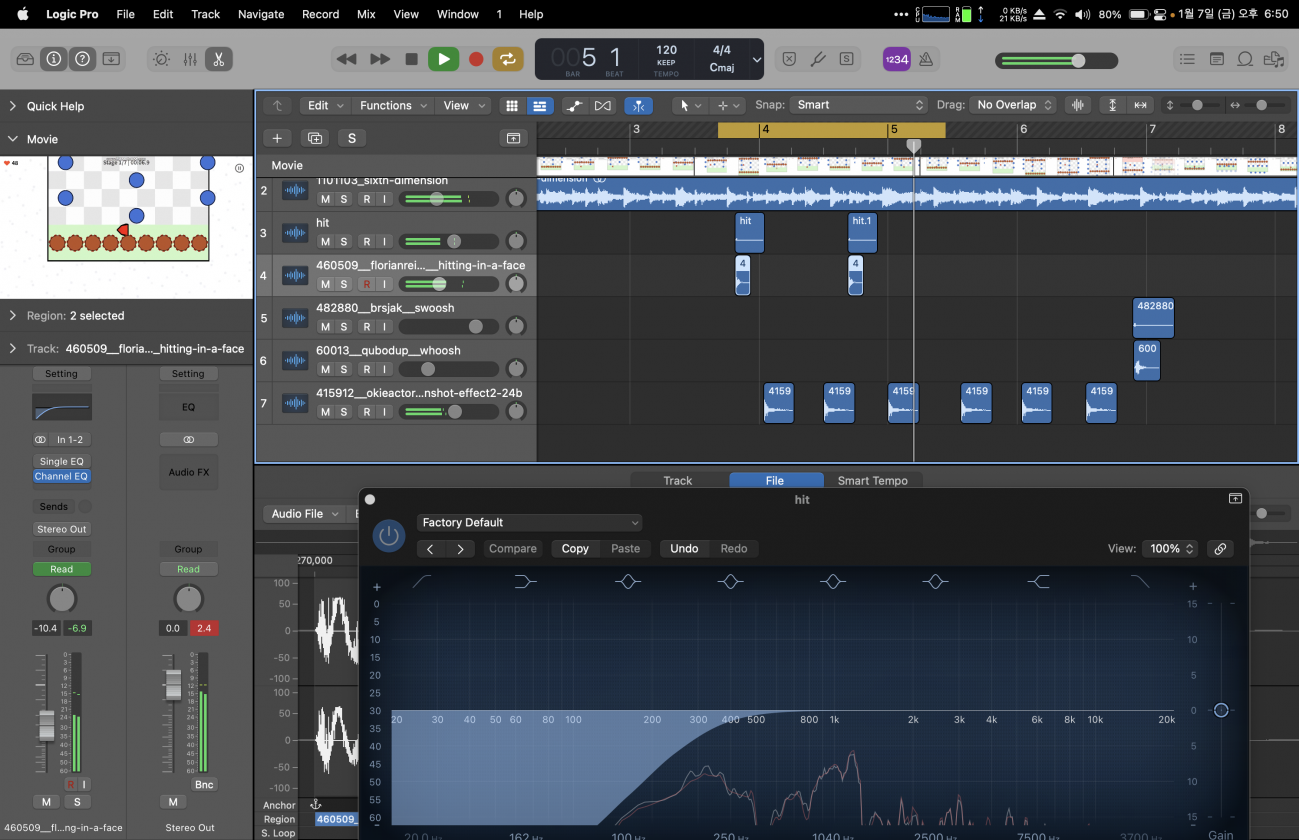This screenshot has height=840, width=1299.
Task: Open the Edit menu in Tracks area
Action: (x=325, y=105)
